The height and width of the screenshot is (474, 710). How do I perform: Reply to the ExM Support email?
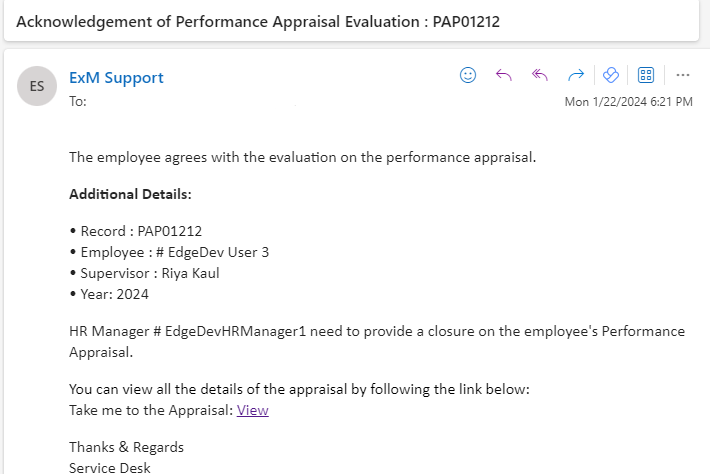[x=504, y=75]
